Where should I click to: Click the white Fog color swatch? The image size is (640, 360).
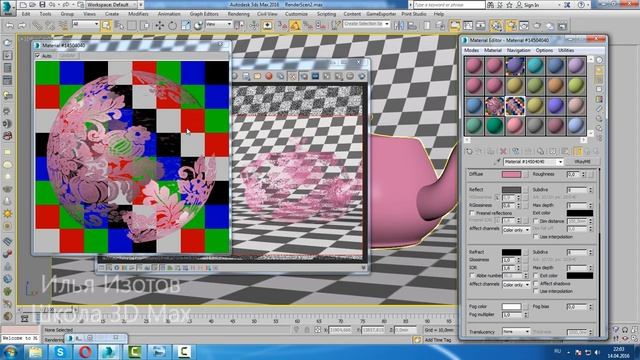click(x=511, y=307)
